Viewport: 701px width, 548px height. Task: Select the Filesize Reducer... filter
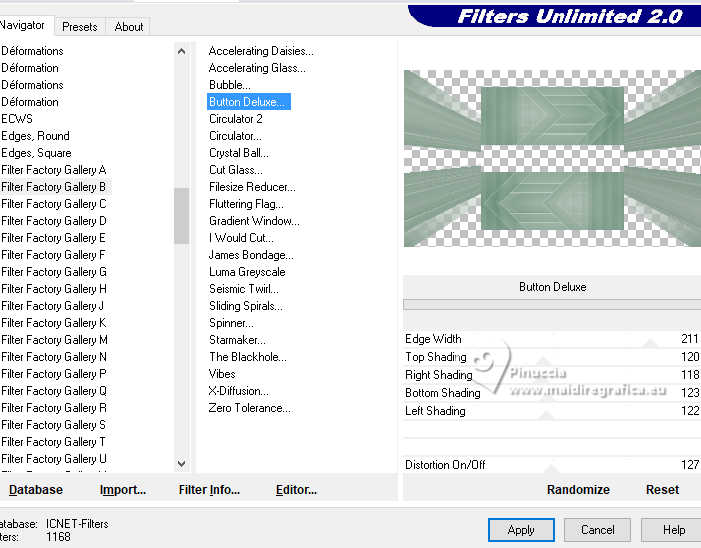click(x=252, y=187)
